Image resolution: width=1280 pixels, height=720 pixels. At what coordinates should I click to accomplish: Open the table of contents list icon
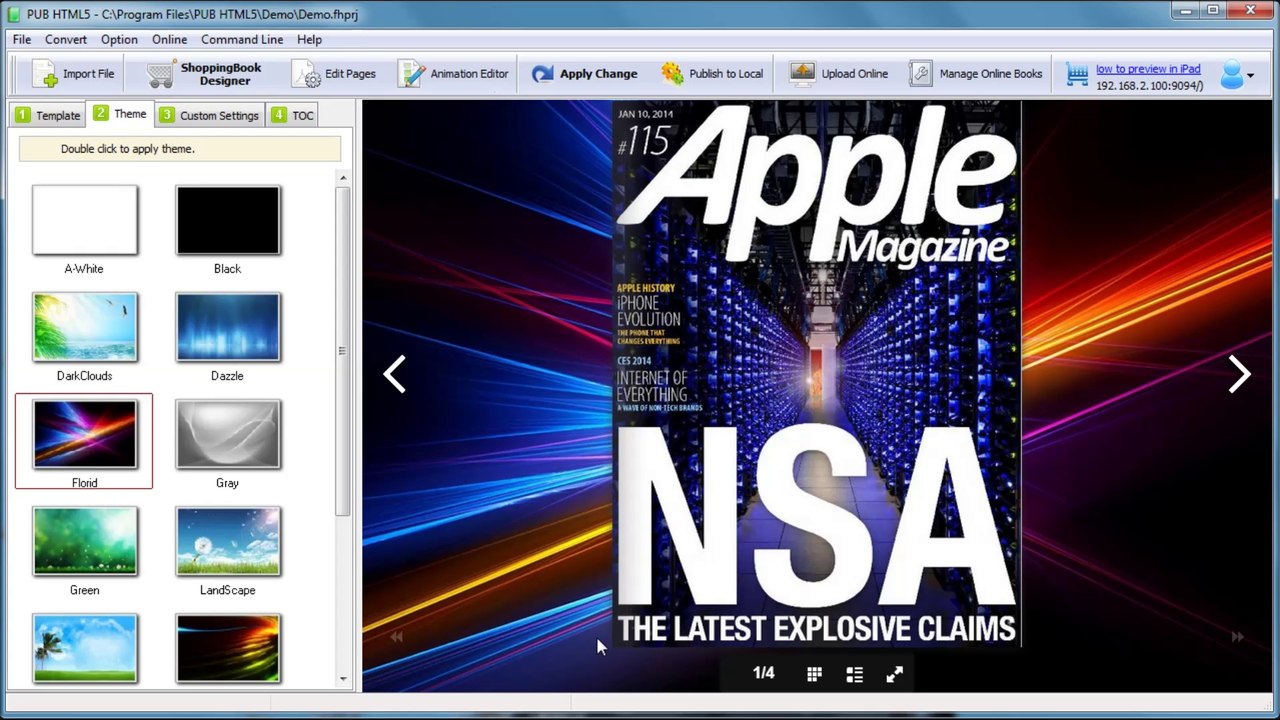854,675
